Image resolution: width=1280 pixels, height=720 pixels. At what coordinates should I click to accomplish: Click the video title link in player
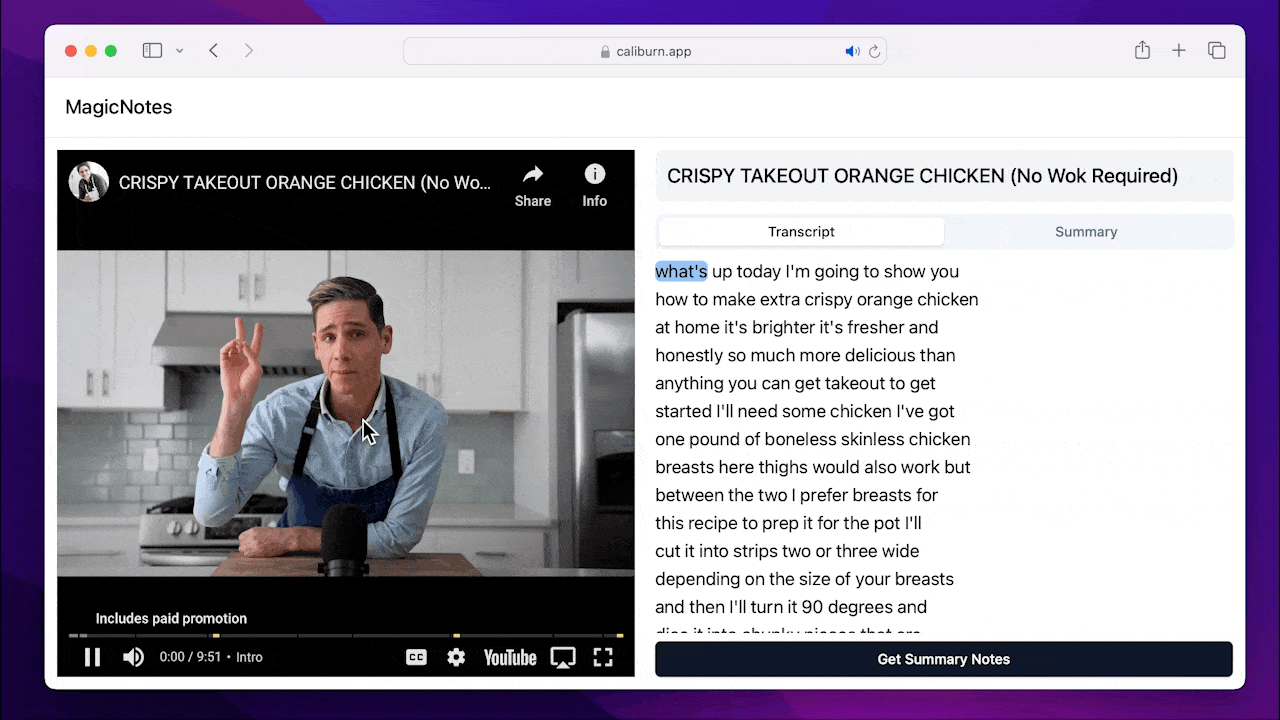point(305,183)
